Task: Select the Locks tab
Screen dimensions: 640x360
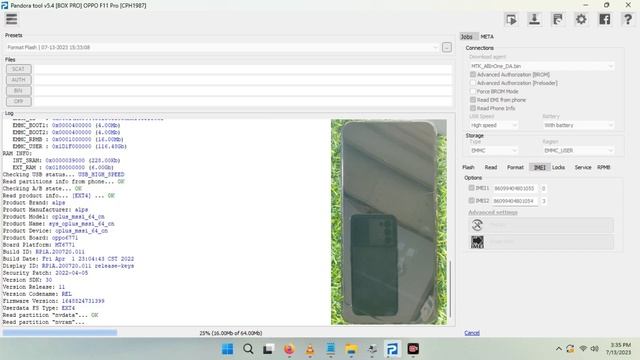Action: (x=558, y=167)
